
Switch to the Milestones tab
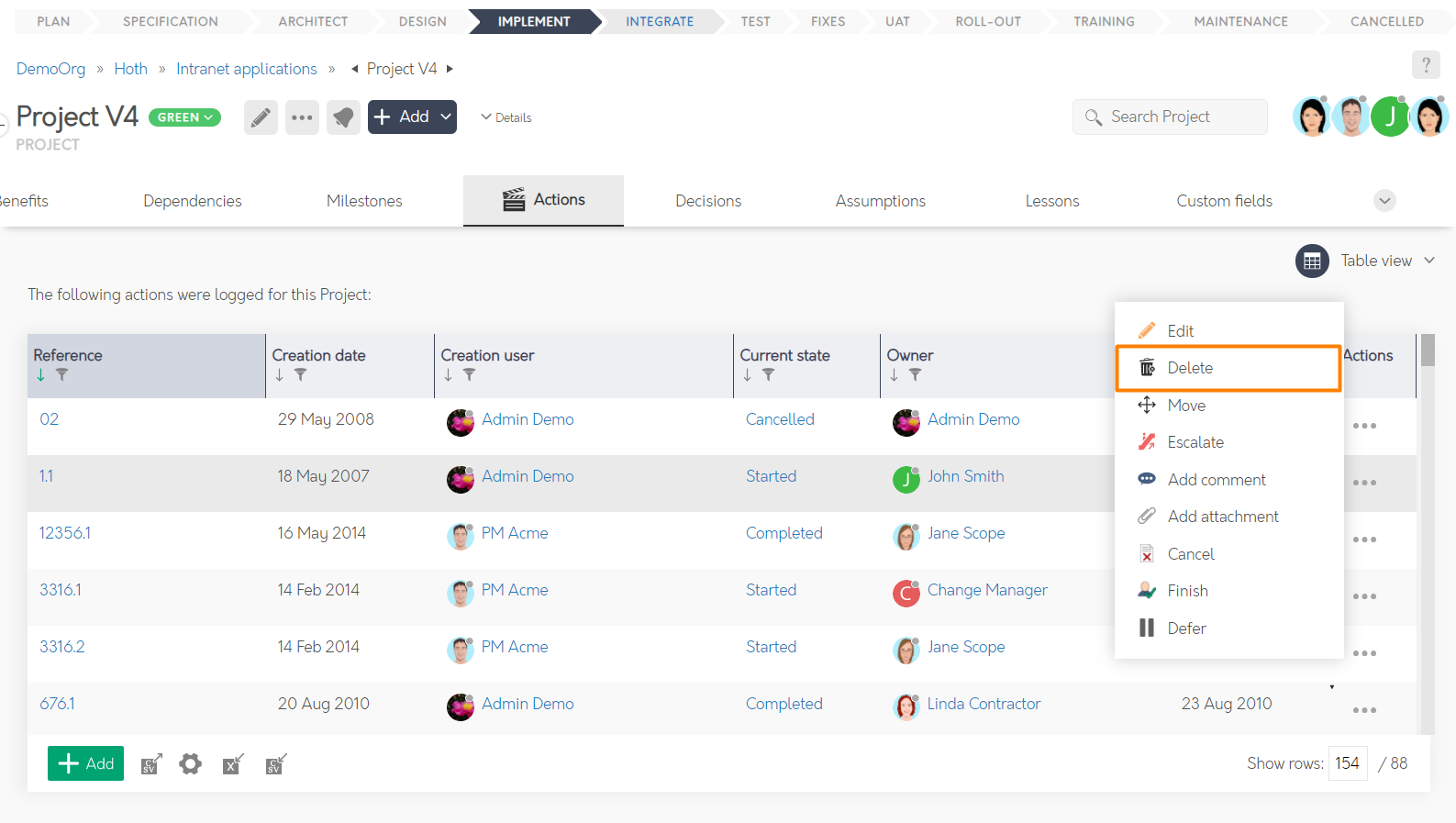pyautogui.click(x=364, y=201)
